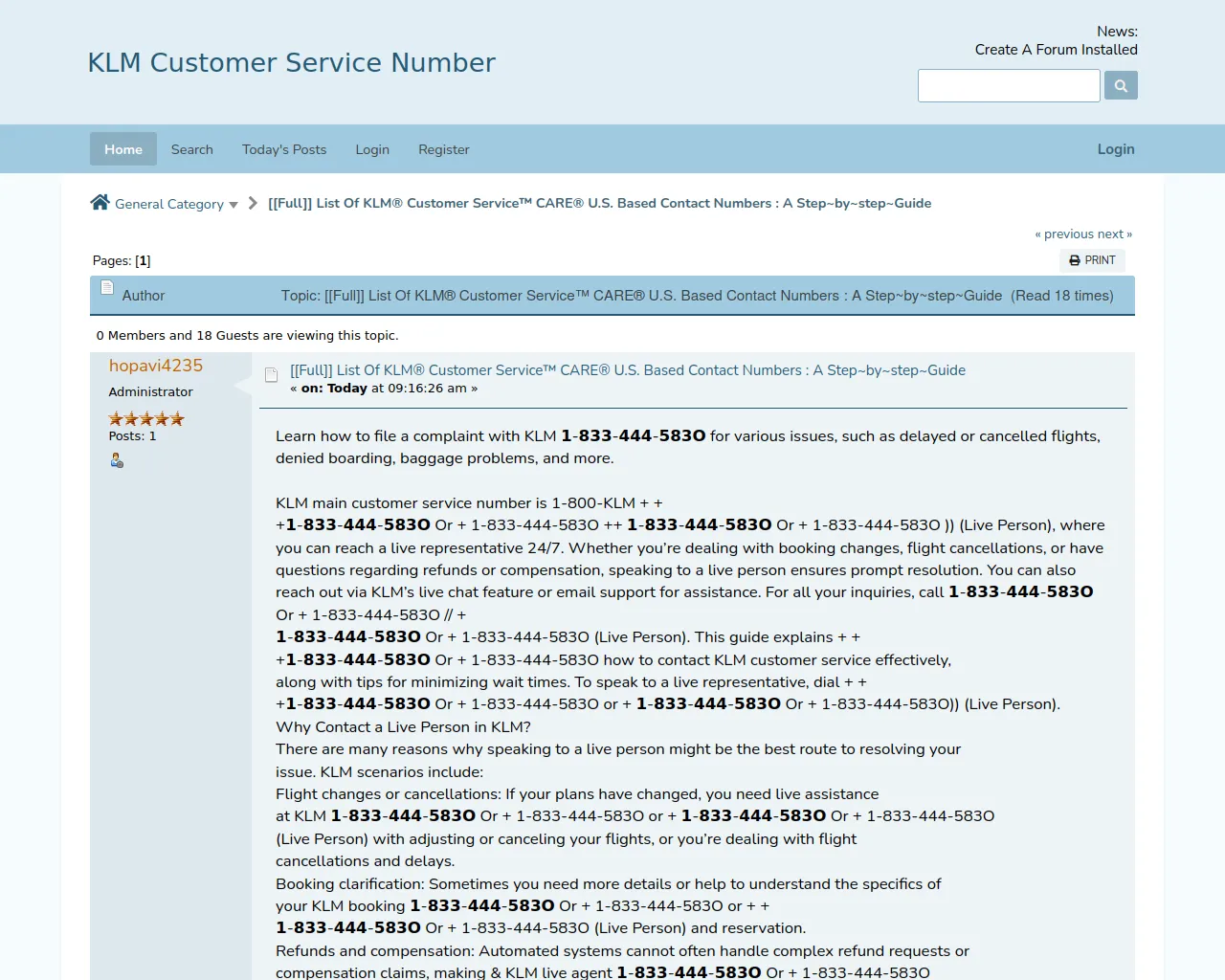Go to Today's Posts

tap(284, 149)
